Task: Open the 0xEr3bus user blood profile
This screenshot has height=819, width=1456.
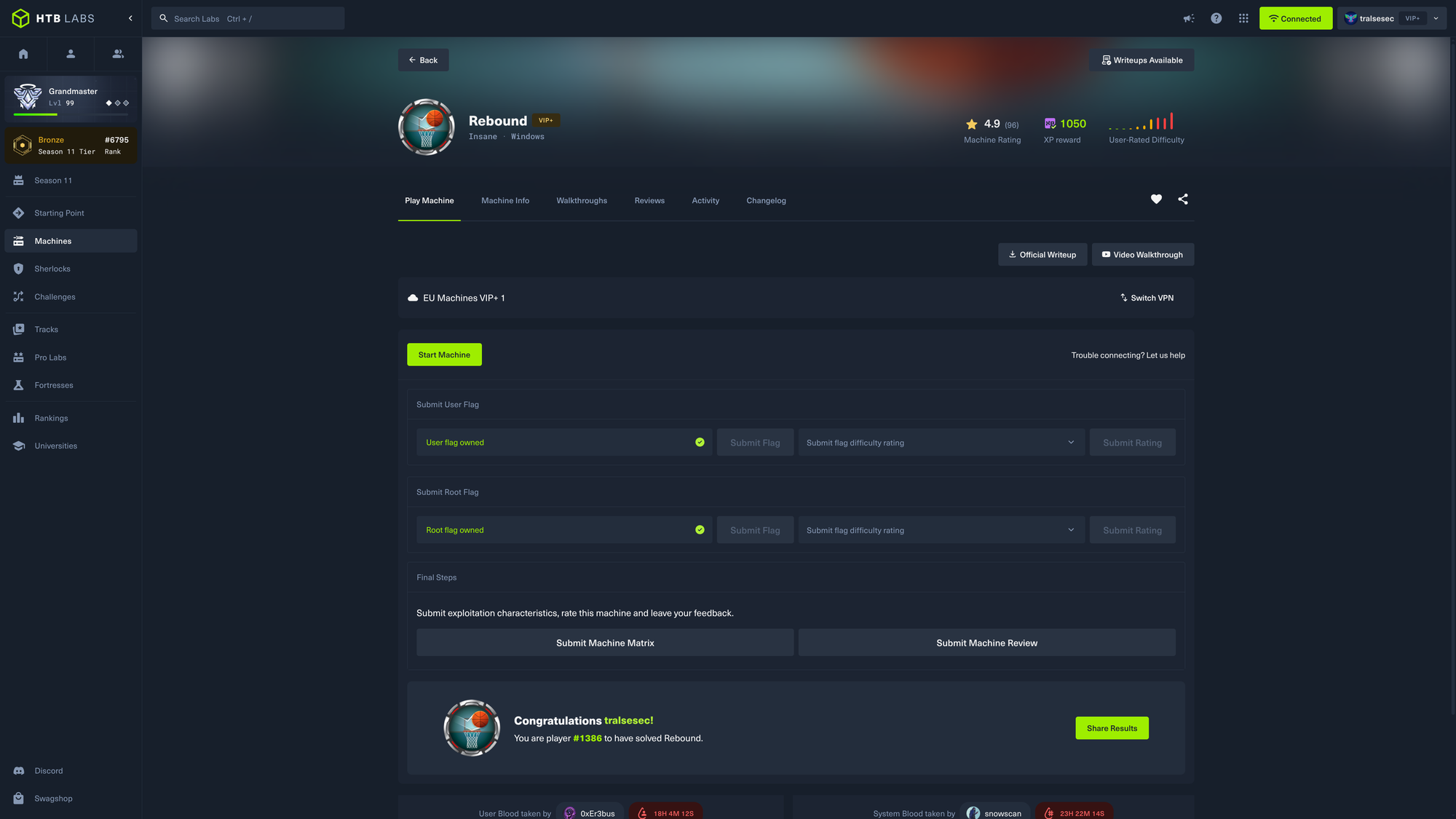Action: point(589,813)
